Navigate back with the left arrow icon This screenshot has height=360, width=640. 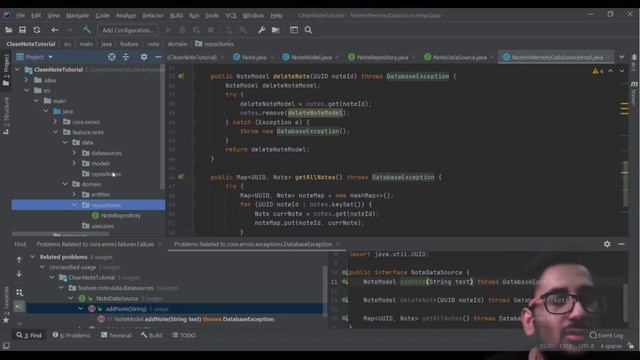pyautogui.click(x=55, y=30)
